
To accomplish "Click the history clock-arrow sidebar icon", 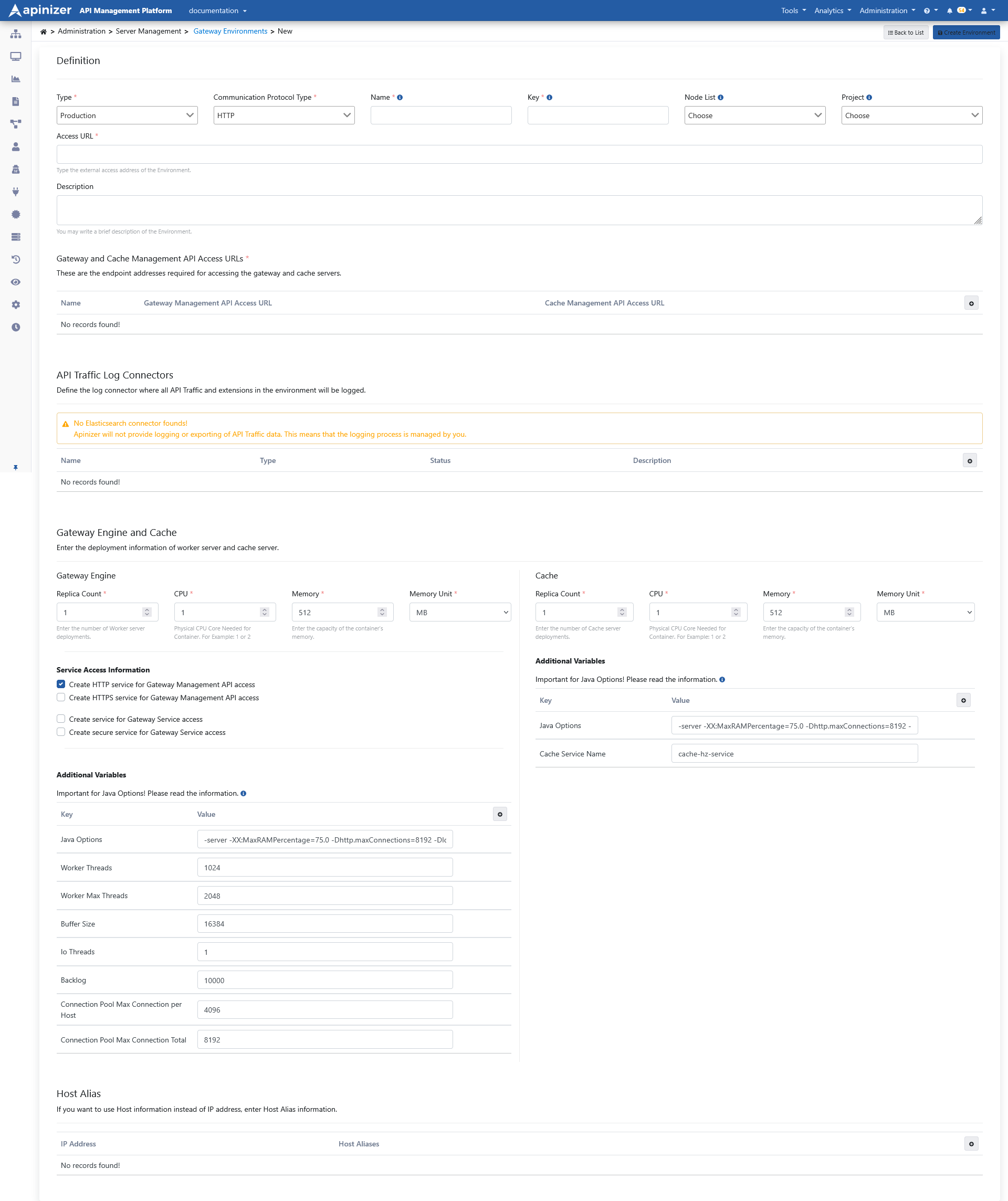I will [15, 260].
